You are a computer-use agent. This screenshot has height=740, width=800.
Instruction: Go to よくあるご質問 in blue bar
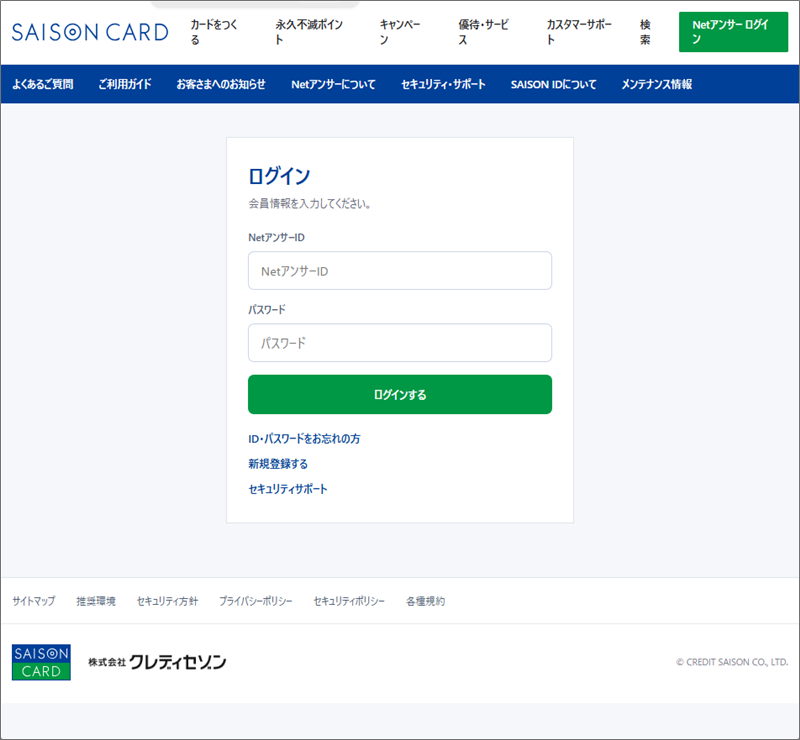[43, 84]
